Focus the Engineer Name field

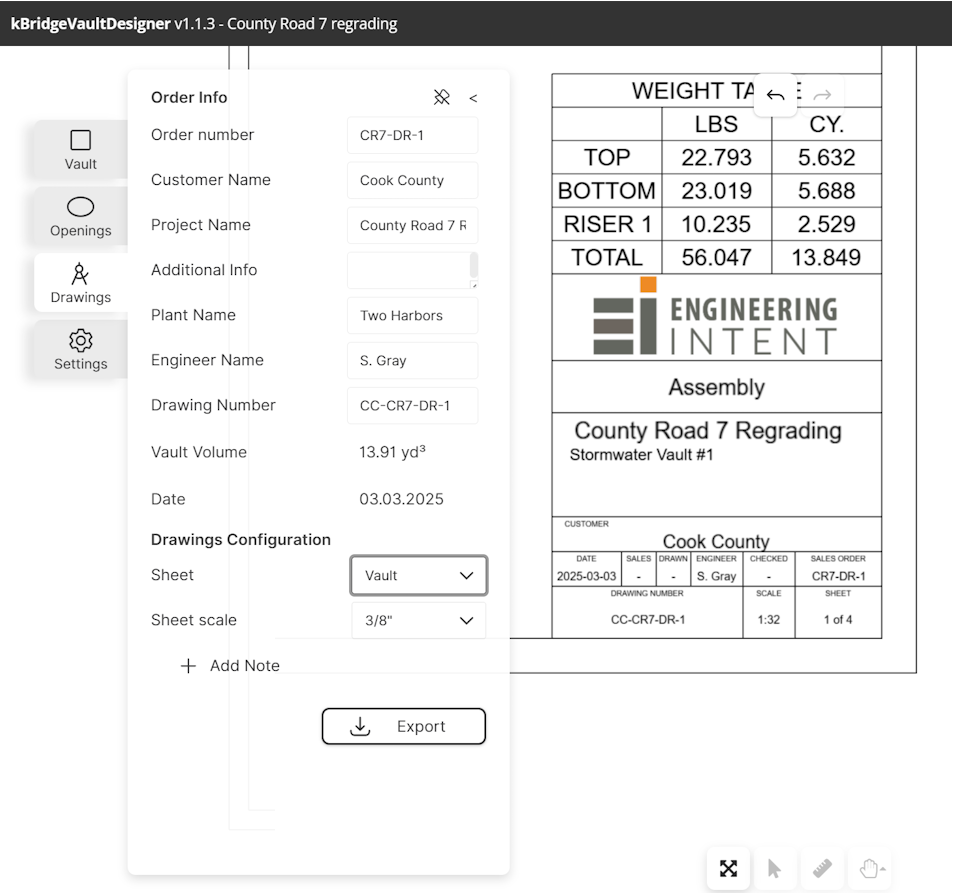[412, 360]
